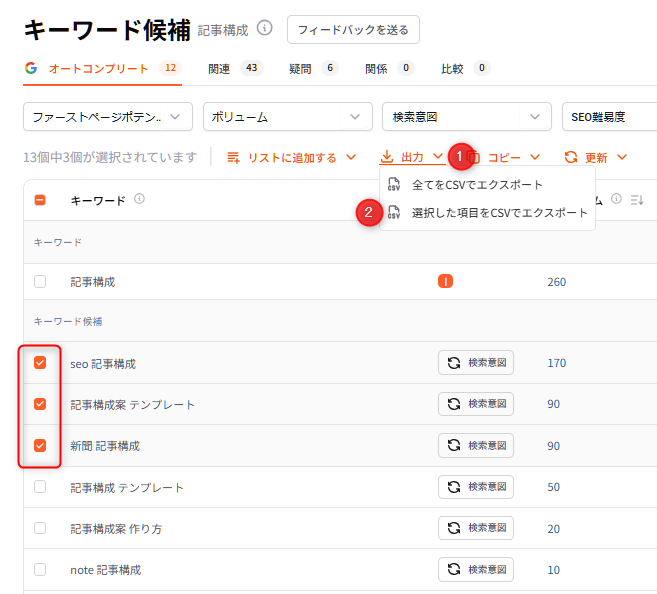Toggle the select-all checkbox in table header
The height and width of the screenshot is (594, 657).
(40, 200)
